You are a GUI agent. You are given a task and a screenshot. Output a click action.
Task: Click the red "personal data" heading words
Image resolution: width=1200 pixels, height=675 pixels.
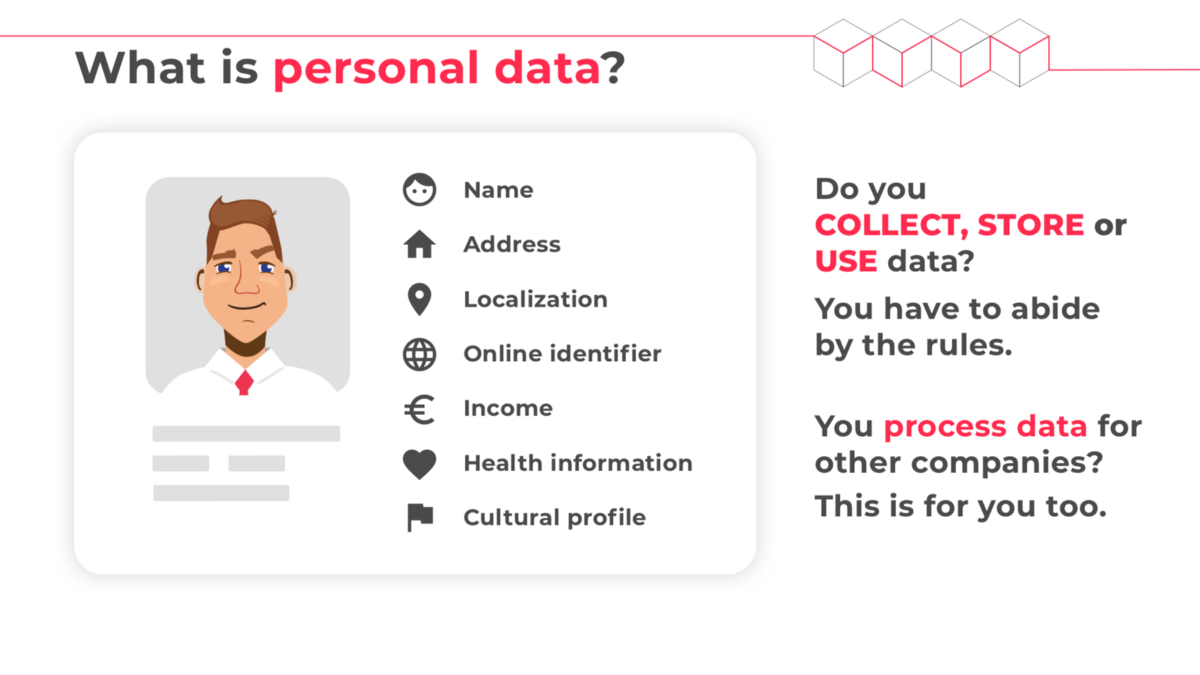pos(437,68)
